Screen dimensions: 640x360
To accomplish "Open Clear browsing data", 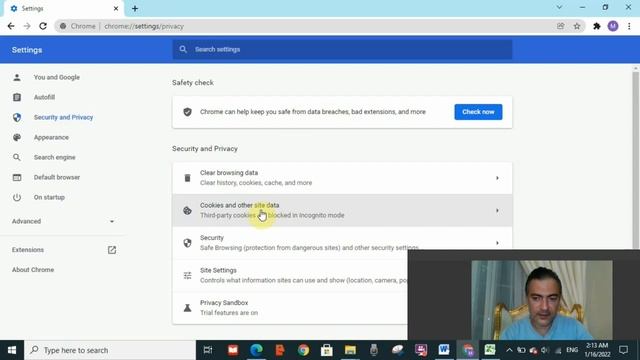I will pyautogui.click(x=342, y=178).
